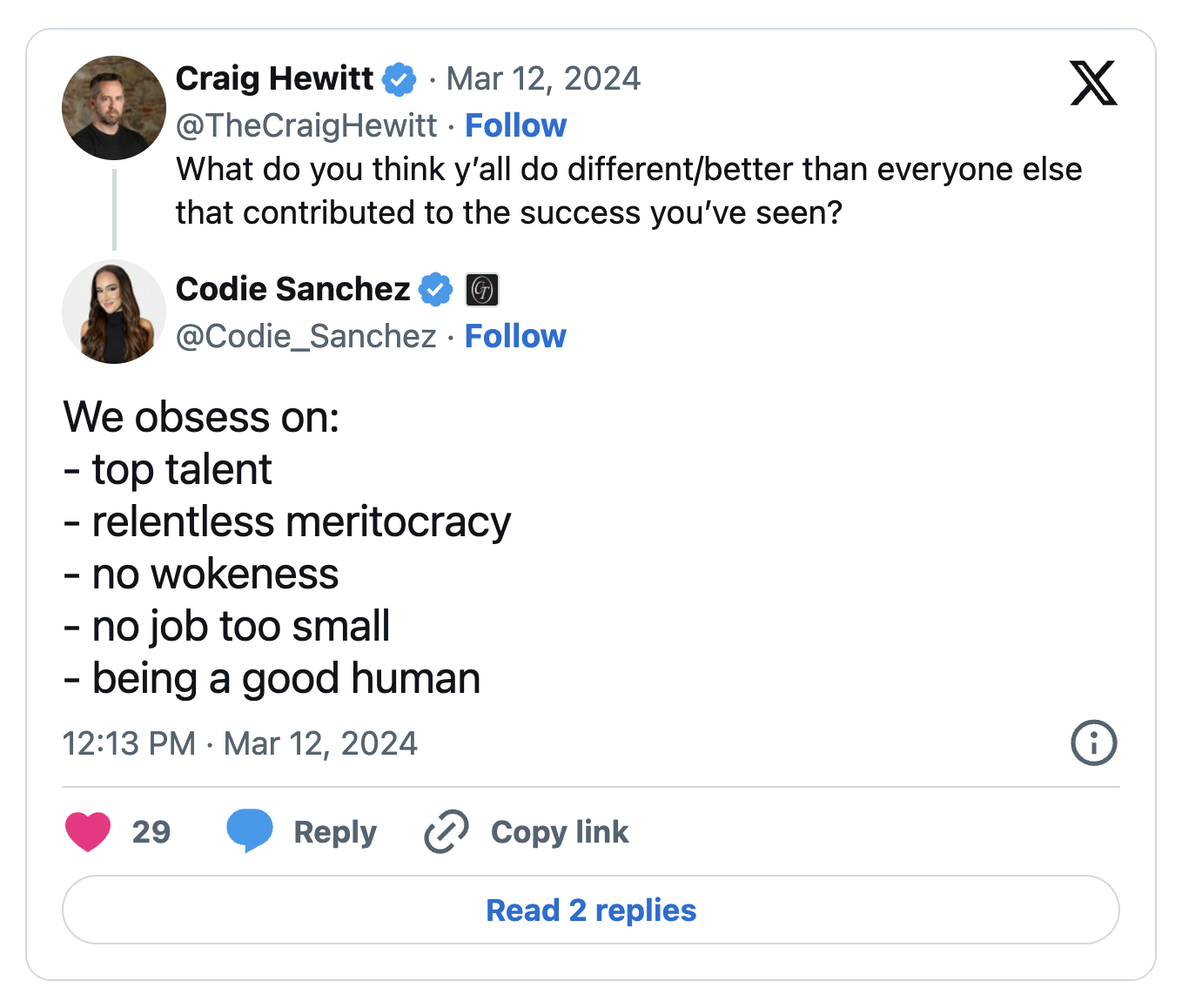Follow @Codie_Sanchez
This screenshot has width=1182, height=1008.
[515, 336]
